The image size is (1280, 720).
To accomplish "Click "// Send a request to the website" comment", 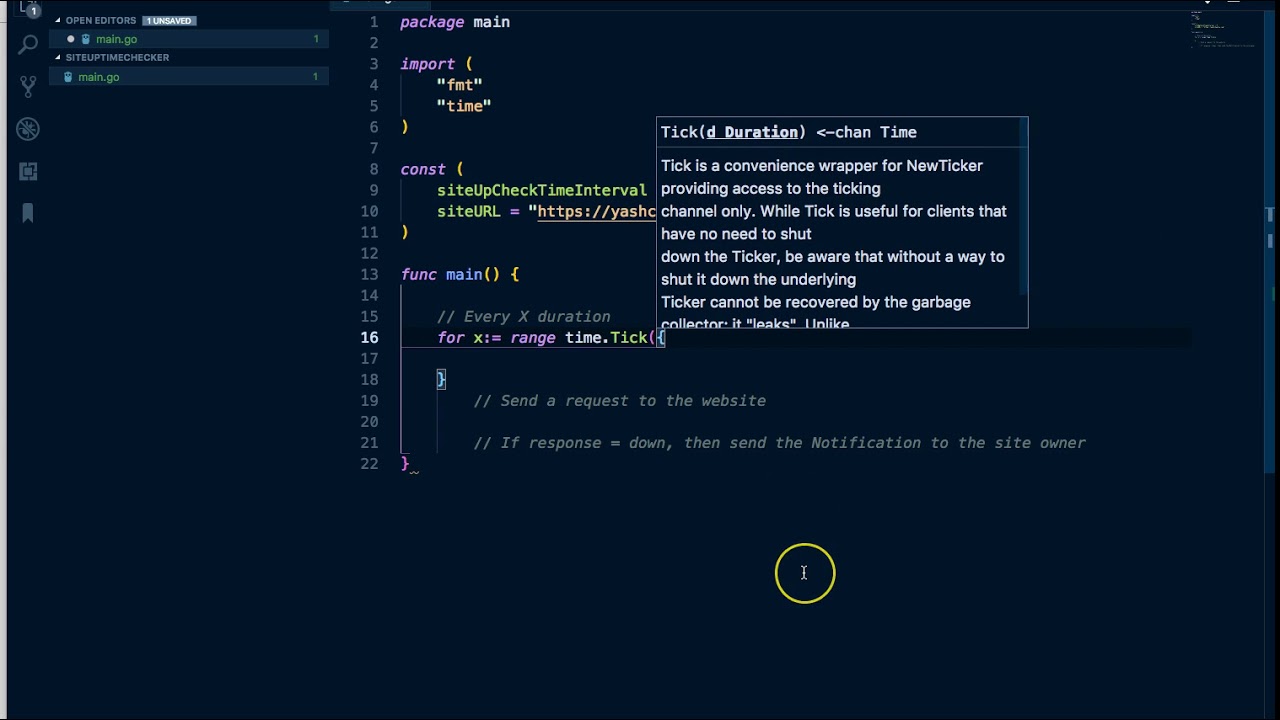I will tap(620, 401).
